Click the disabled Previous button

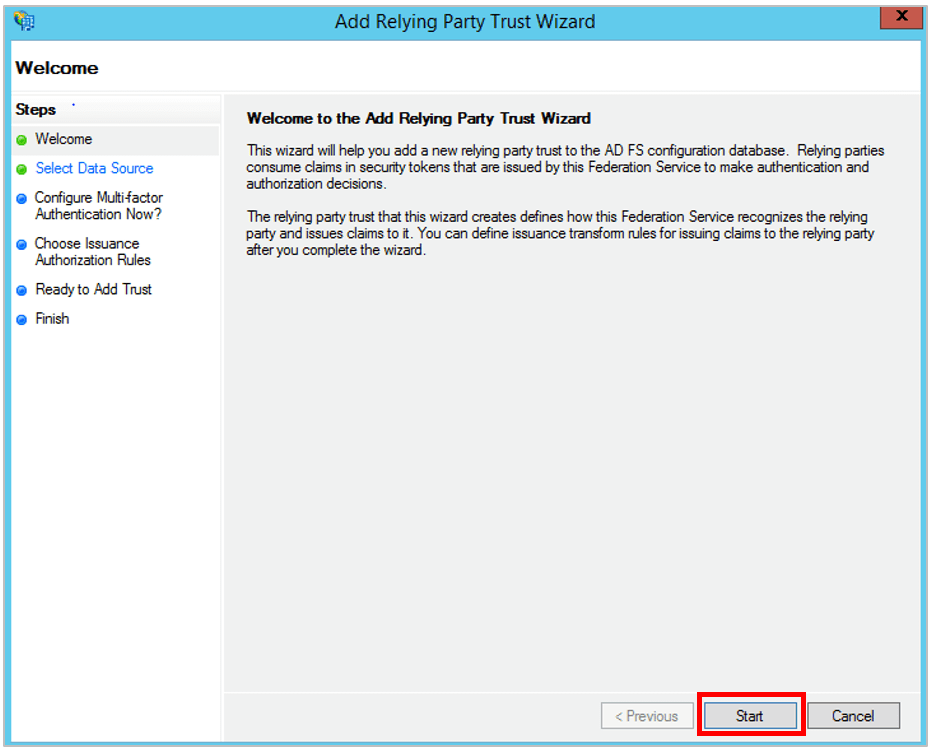[646, 716]
